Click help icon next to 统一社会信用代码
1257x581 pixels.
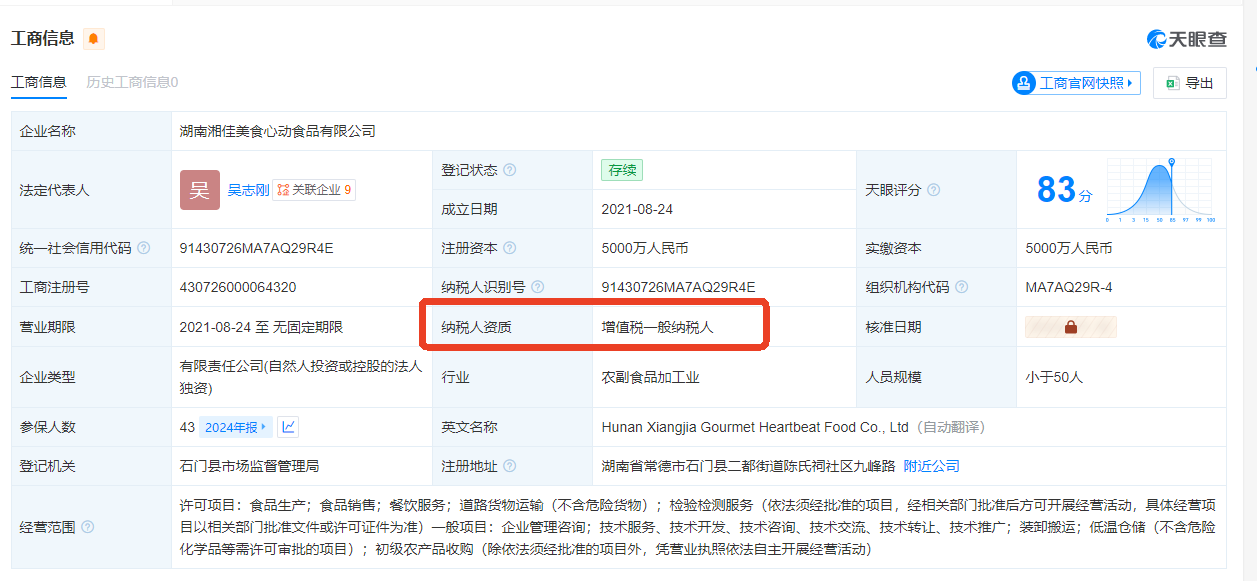click(144, 248)
